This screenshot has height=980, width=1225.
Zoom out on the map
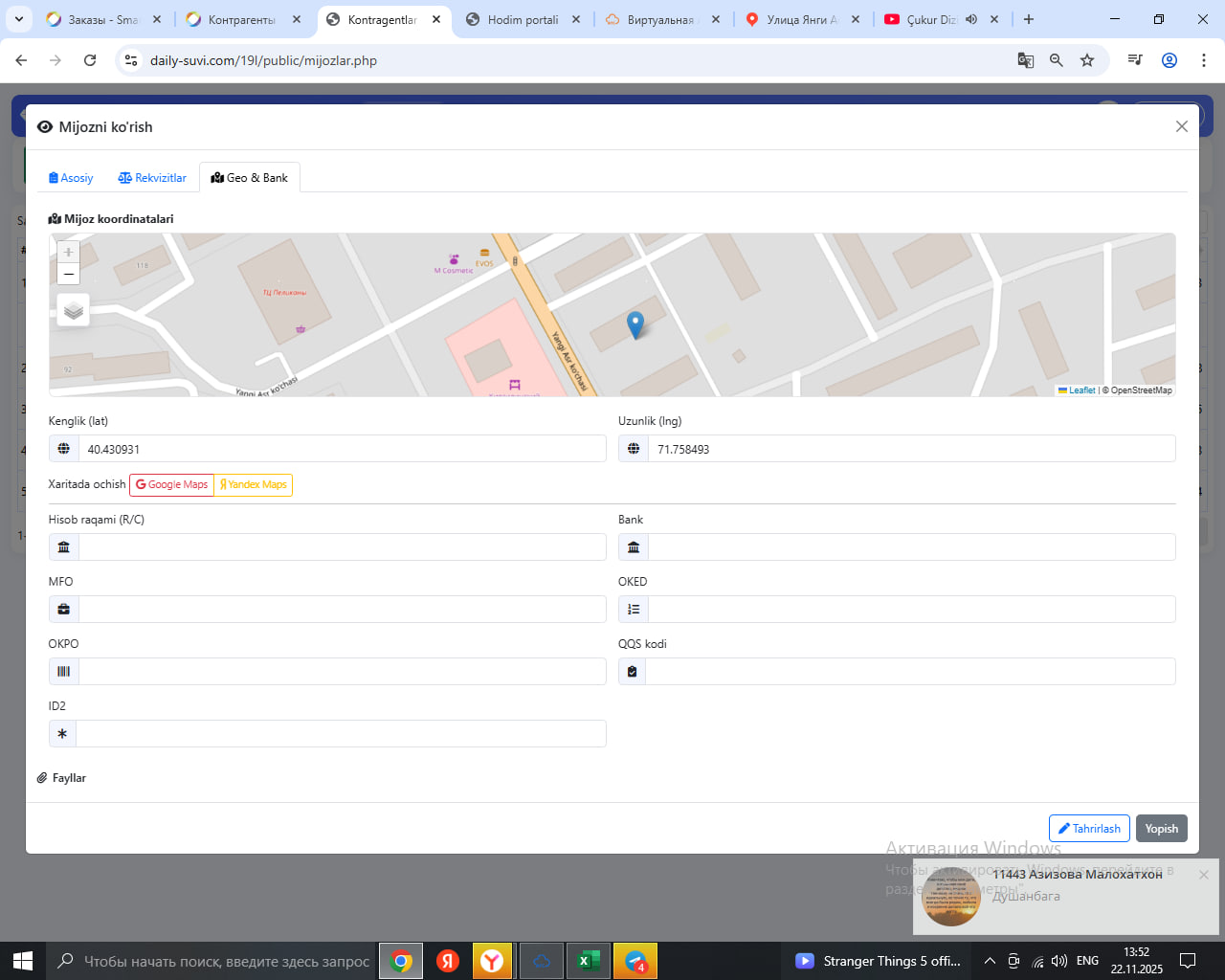(x=68, y=275)
